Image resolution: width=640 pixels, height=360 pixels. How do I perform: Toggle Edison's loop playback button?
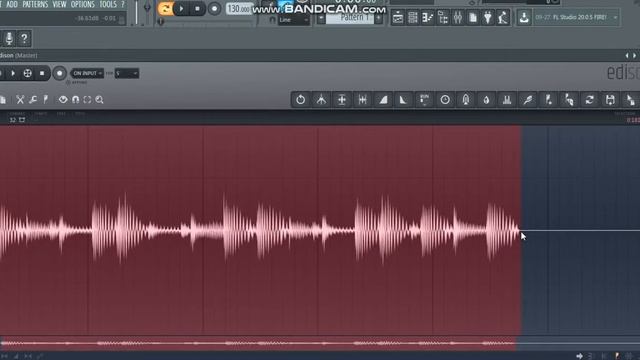click(27, 73)
